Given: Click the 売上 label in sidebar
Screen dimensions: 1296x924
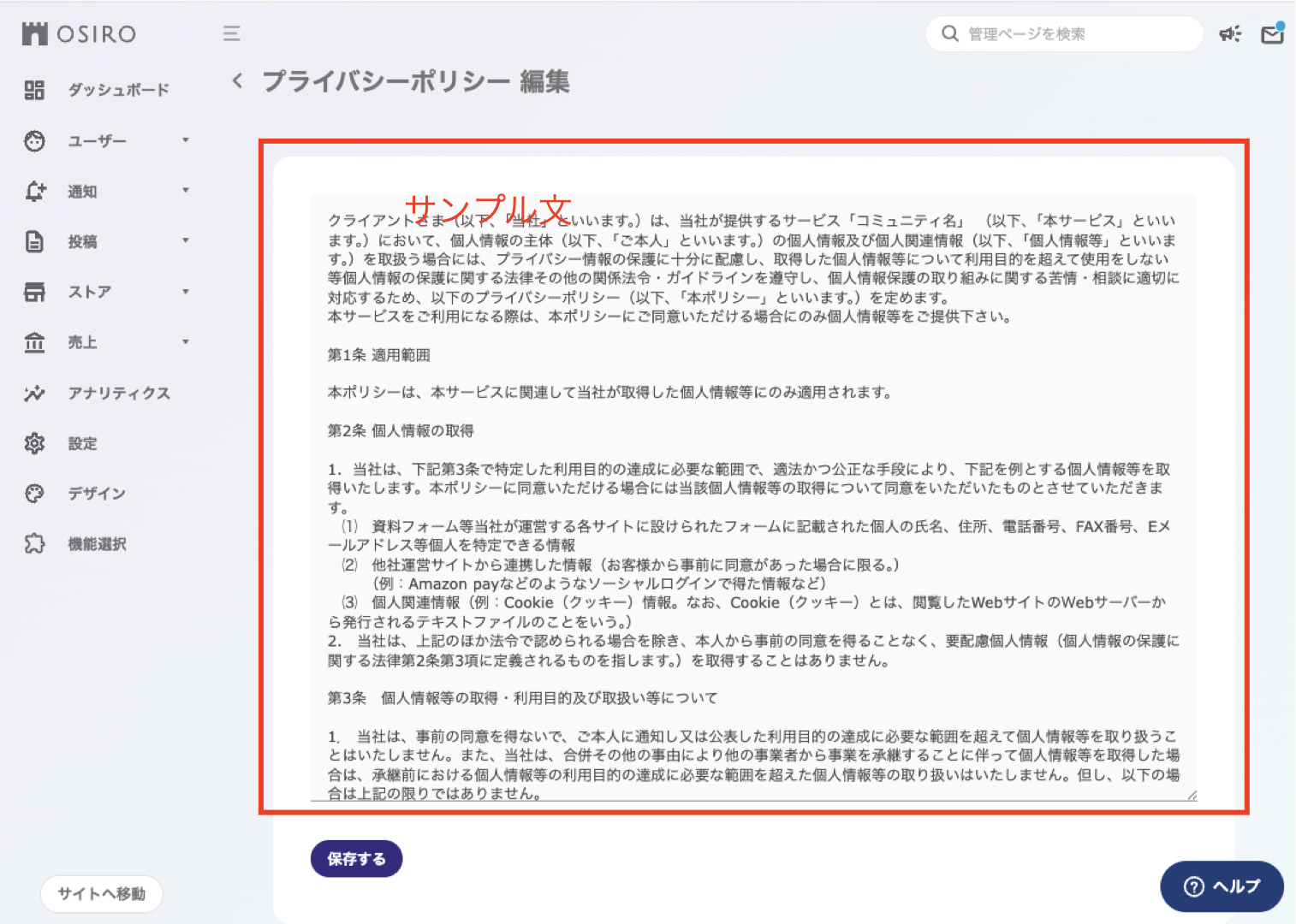Looking at the screenshot, I should (x=83, y=343).
